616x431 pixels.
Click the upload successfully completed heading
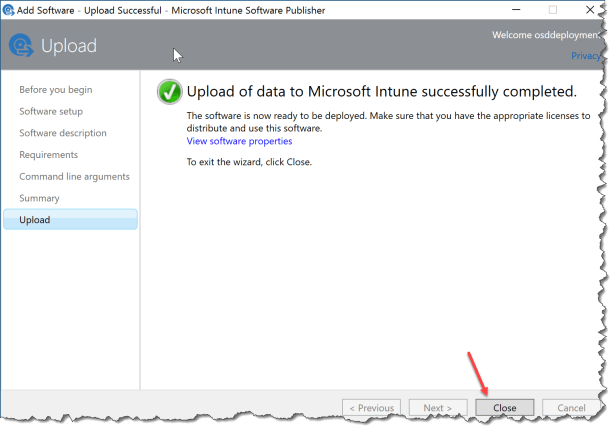click(382, 92)
